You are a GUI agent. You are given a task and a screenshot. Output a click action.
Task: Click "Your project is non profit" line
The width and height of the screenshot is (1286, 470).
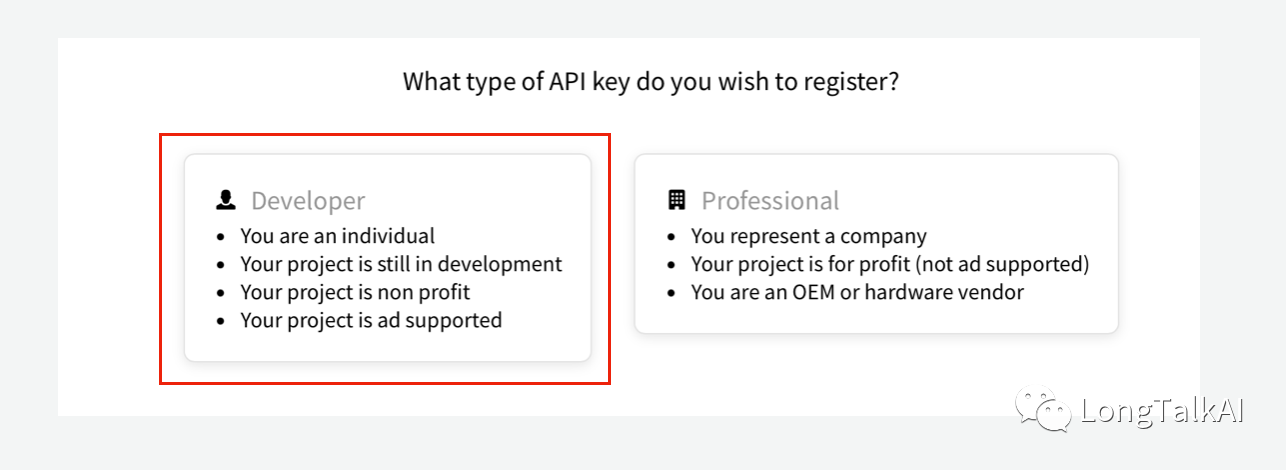pyautogui.click(x=355, y=293)
